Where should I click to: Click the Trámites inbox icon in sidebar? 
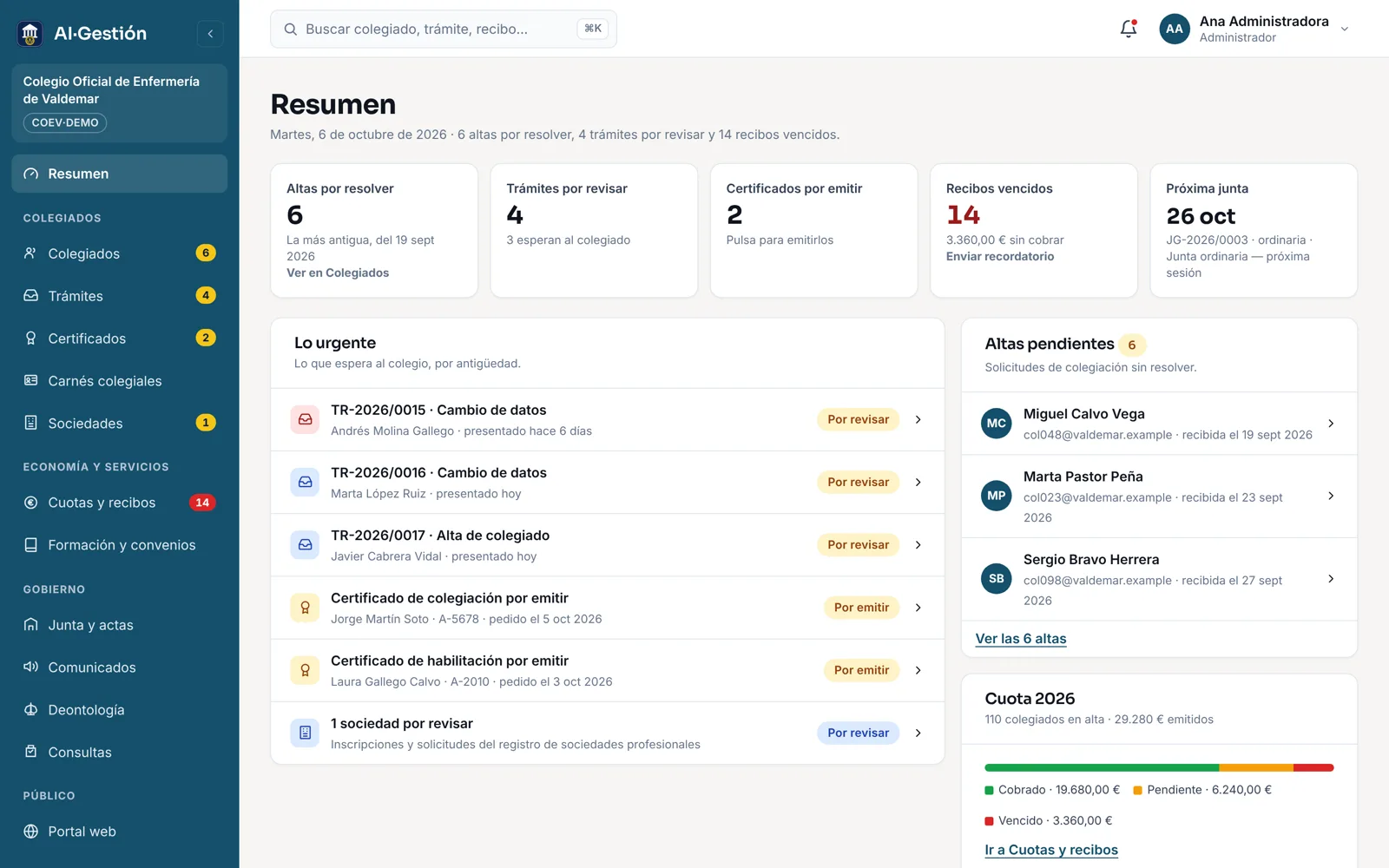pos(31,296)
